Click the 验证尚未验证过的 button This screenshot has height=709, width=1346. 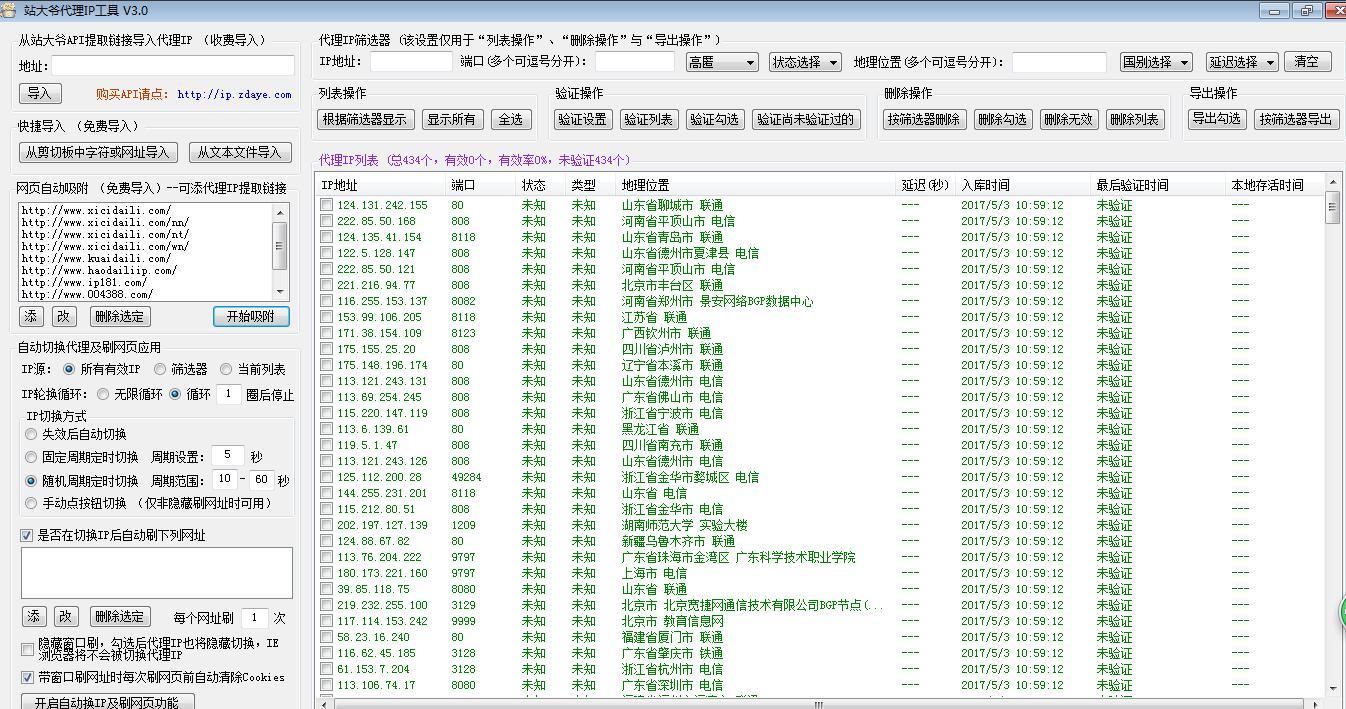[805, 119]
